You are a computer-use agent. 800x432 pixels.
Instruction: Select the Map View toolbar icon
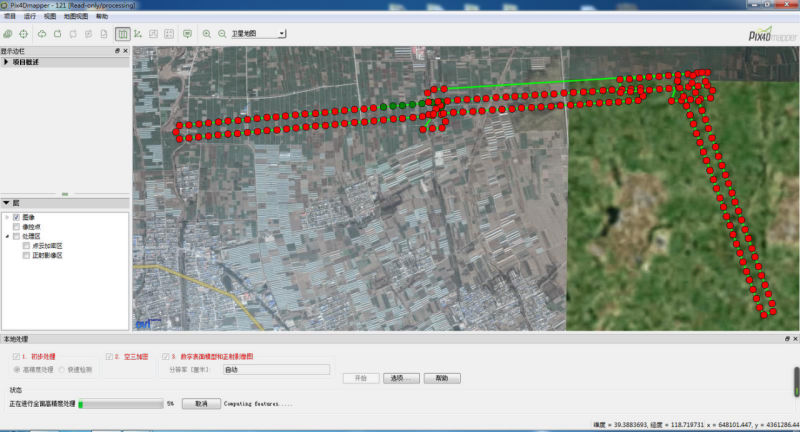click(121, 33)
